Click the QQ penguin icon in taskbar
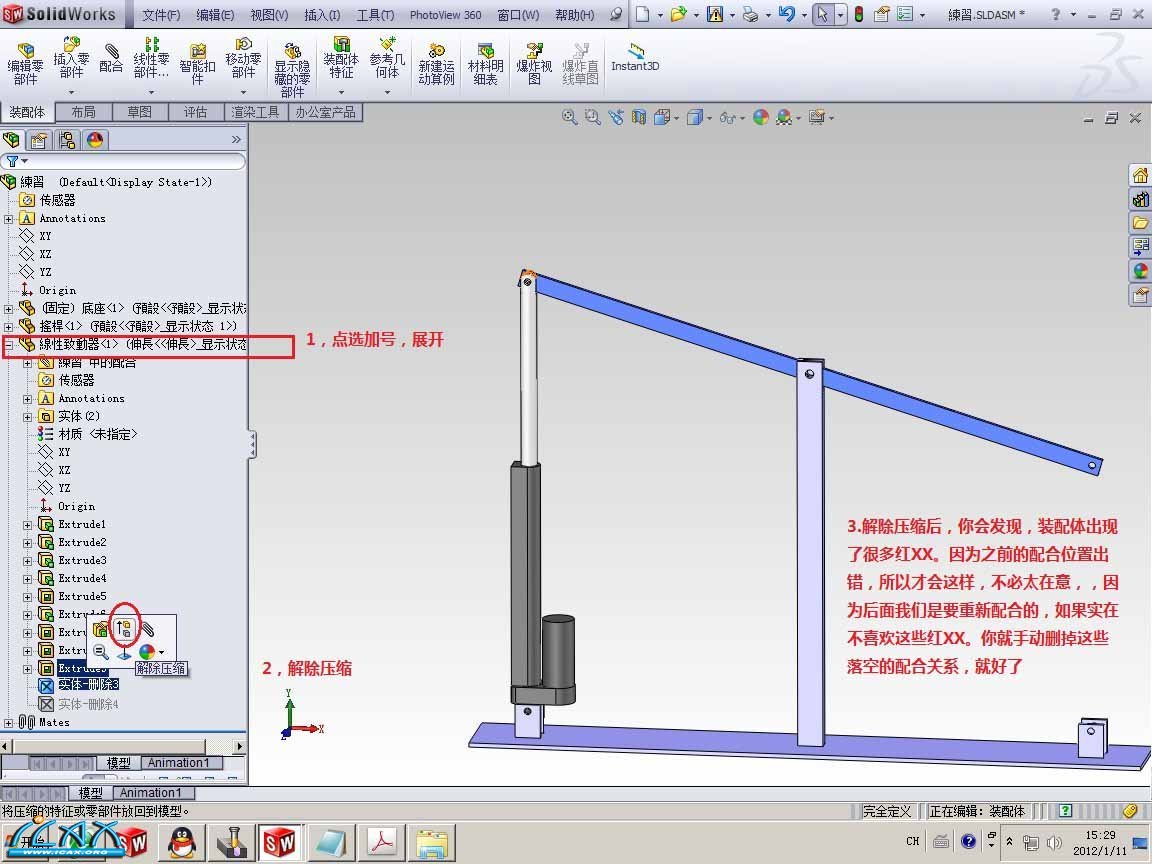This screenshot has height=864, width=1152. [181, 842]
